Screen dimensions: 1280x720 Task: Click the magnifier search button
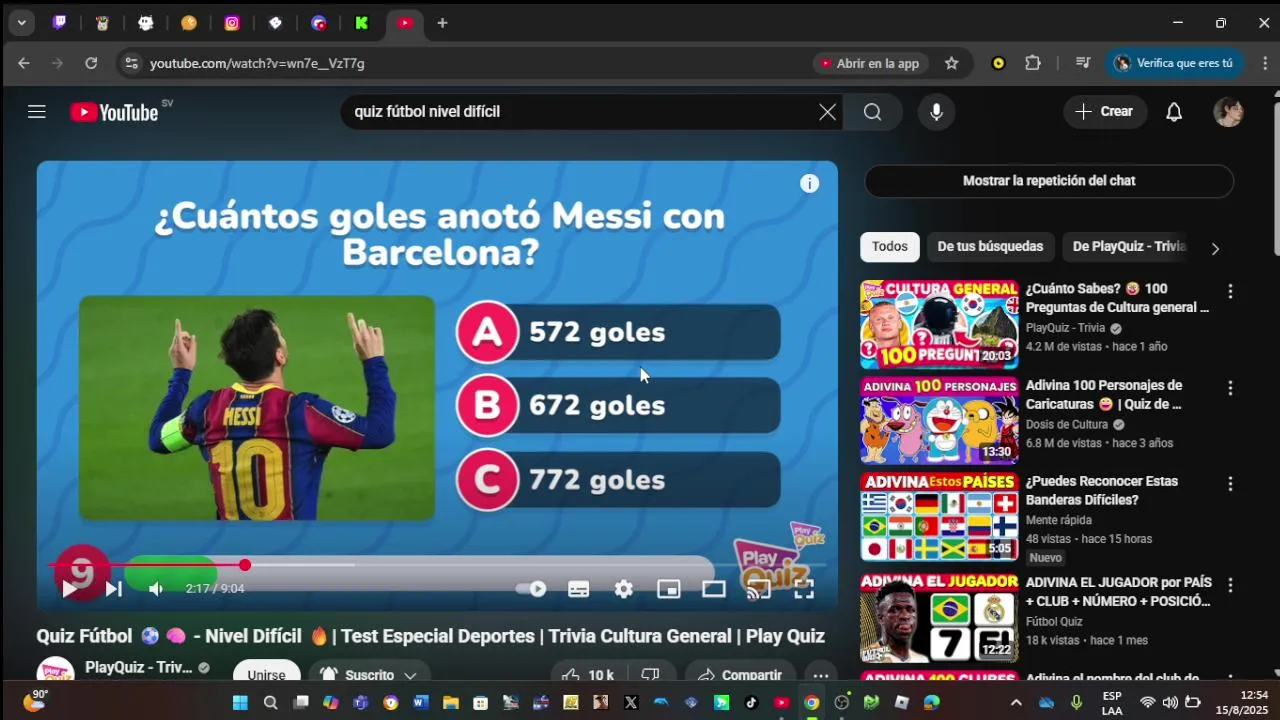click(872, 112)
